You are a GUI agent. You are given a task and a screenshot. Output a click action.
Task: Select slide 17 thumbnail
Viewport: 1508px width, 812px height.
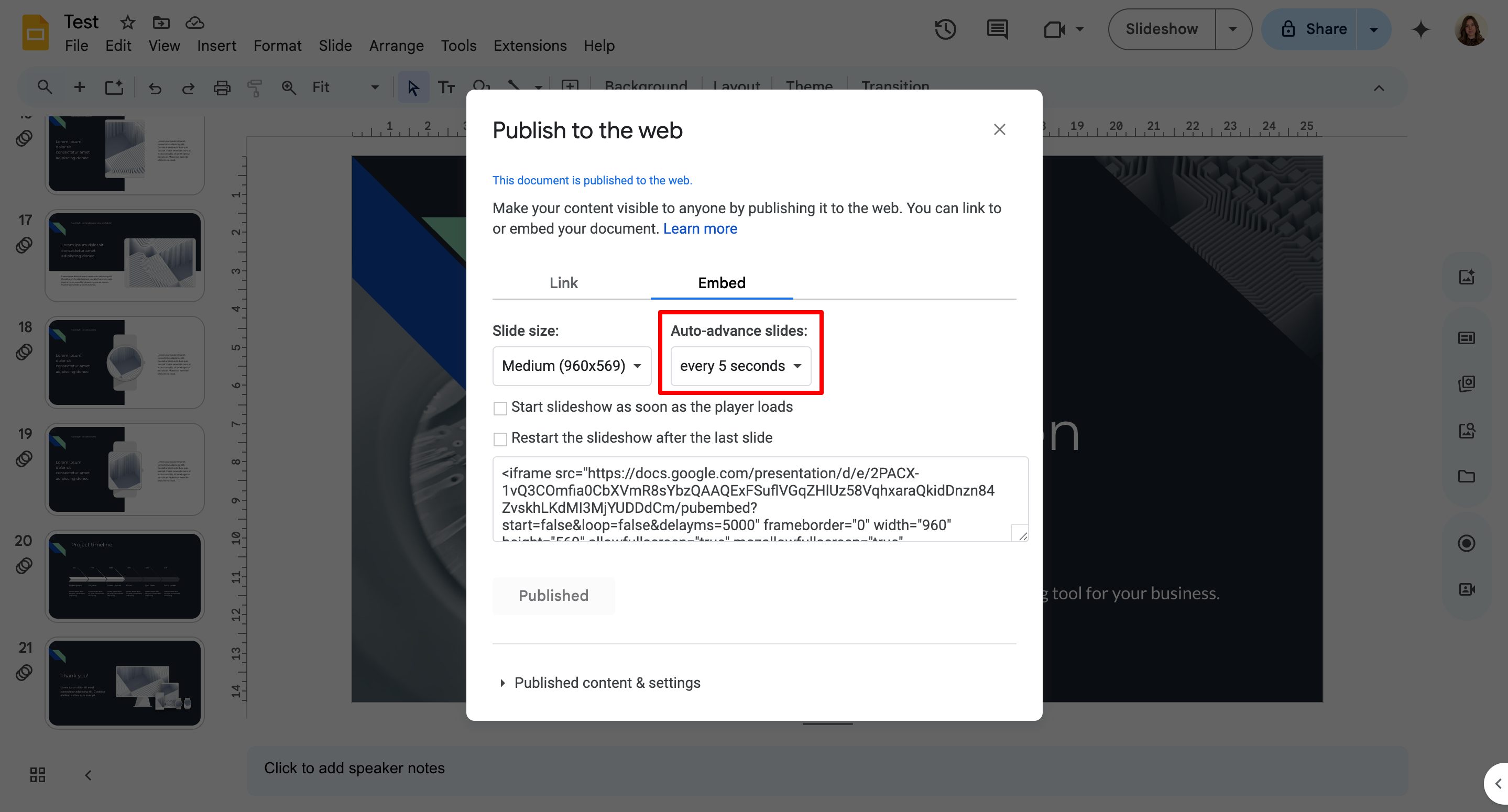pyautogui.click(x=125, y=255)
